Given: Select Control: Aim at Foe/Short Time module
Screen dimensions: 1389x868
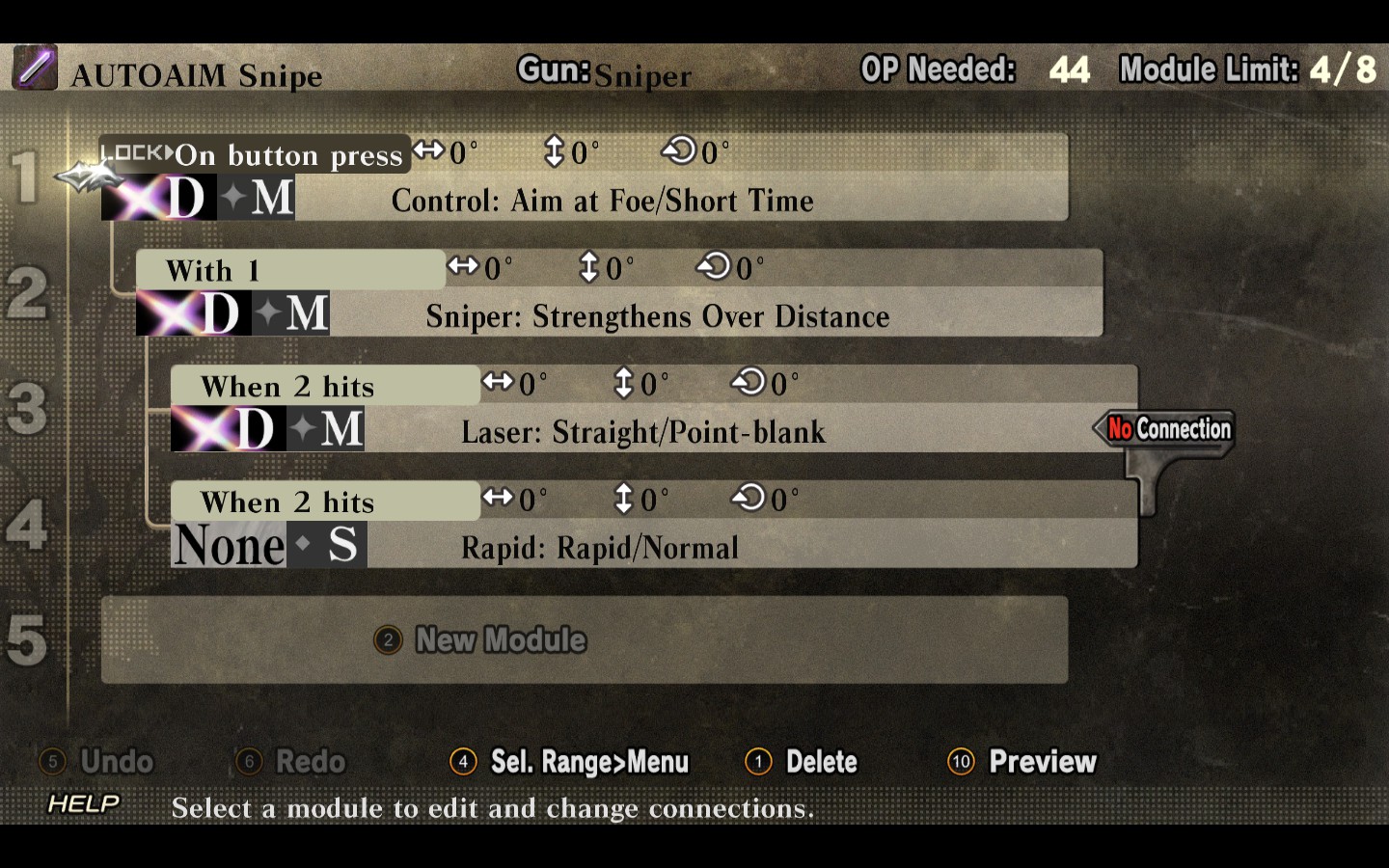Looking at the screenshot, I should click(x=602, y=201).
